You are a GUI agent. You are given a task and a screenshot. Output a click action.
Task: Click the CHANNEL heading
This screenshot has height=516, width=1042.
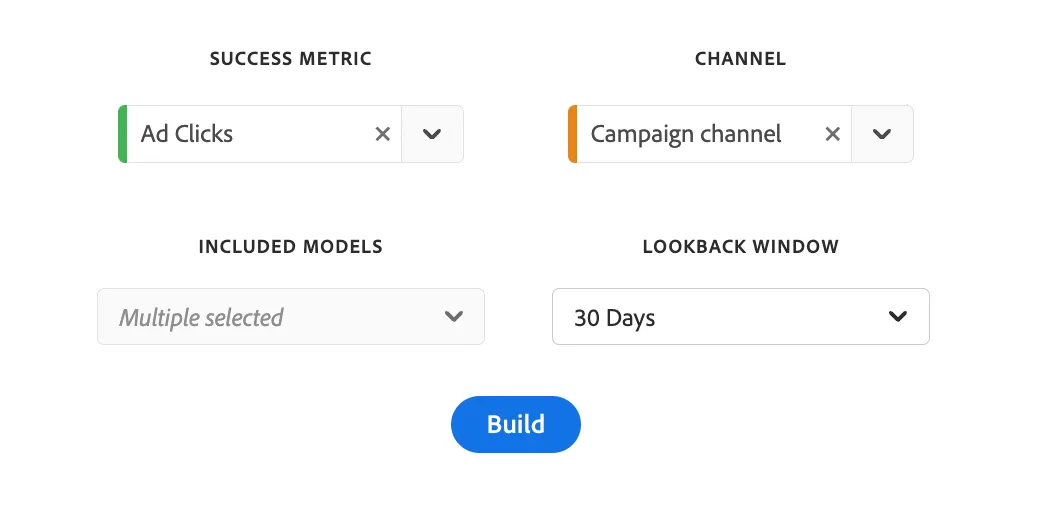point(740,59)
